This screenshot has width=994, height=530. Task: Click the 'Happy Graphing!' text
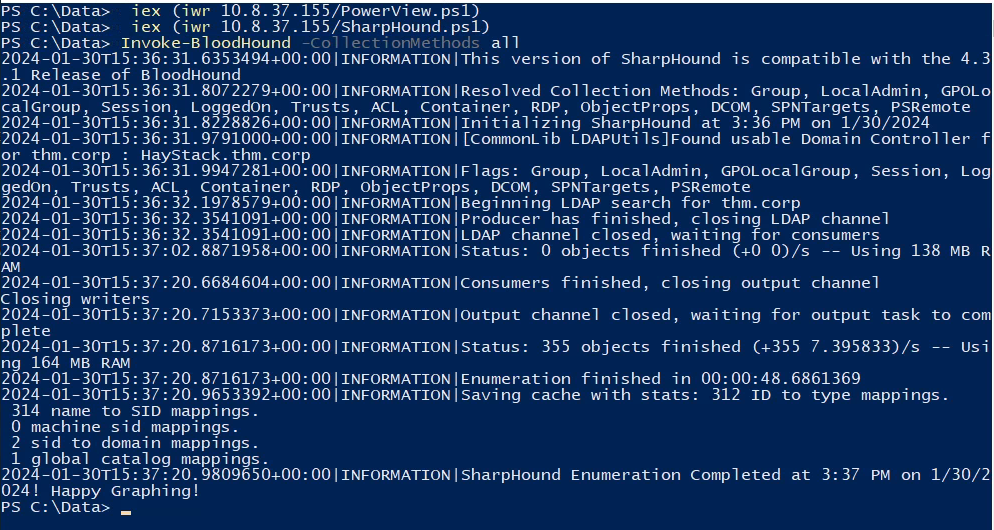(x=125, y=491)
